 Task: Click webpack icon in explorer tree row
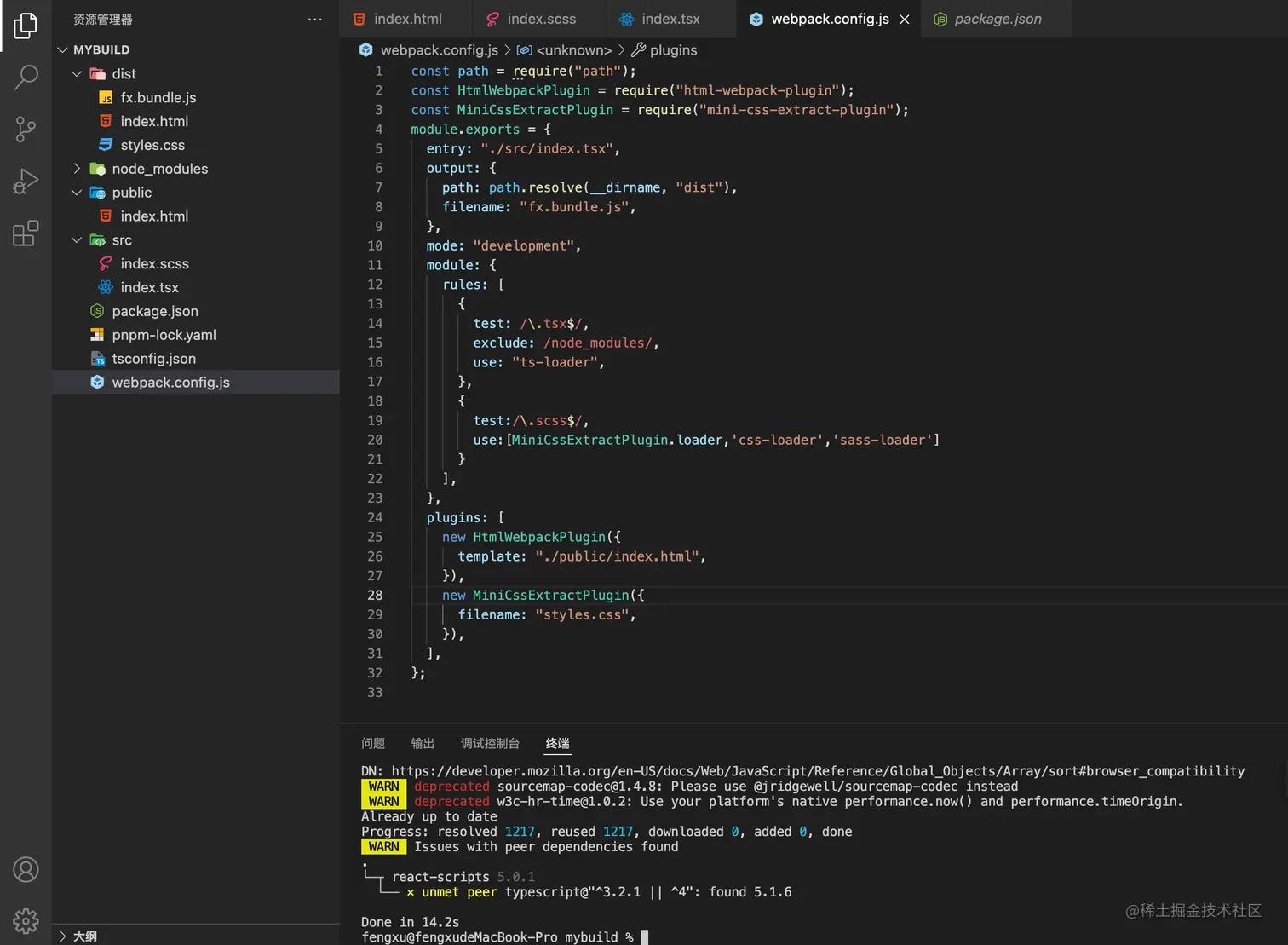(97, 383)
